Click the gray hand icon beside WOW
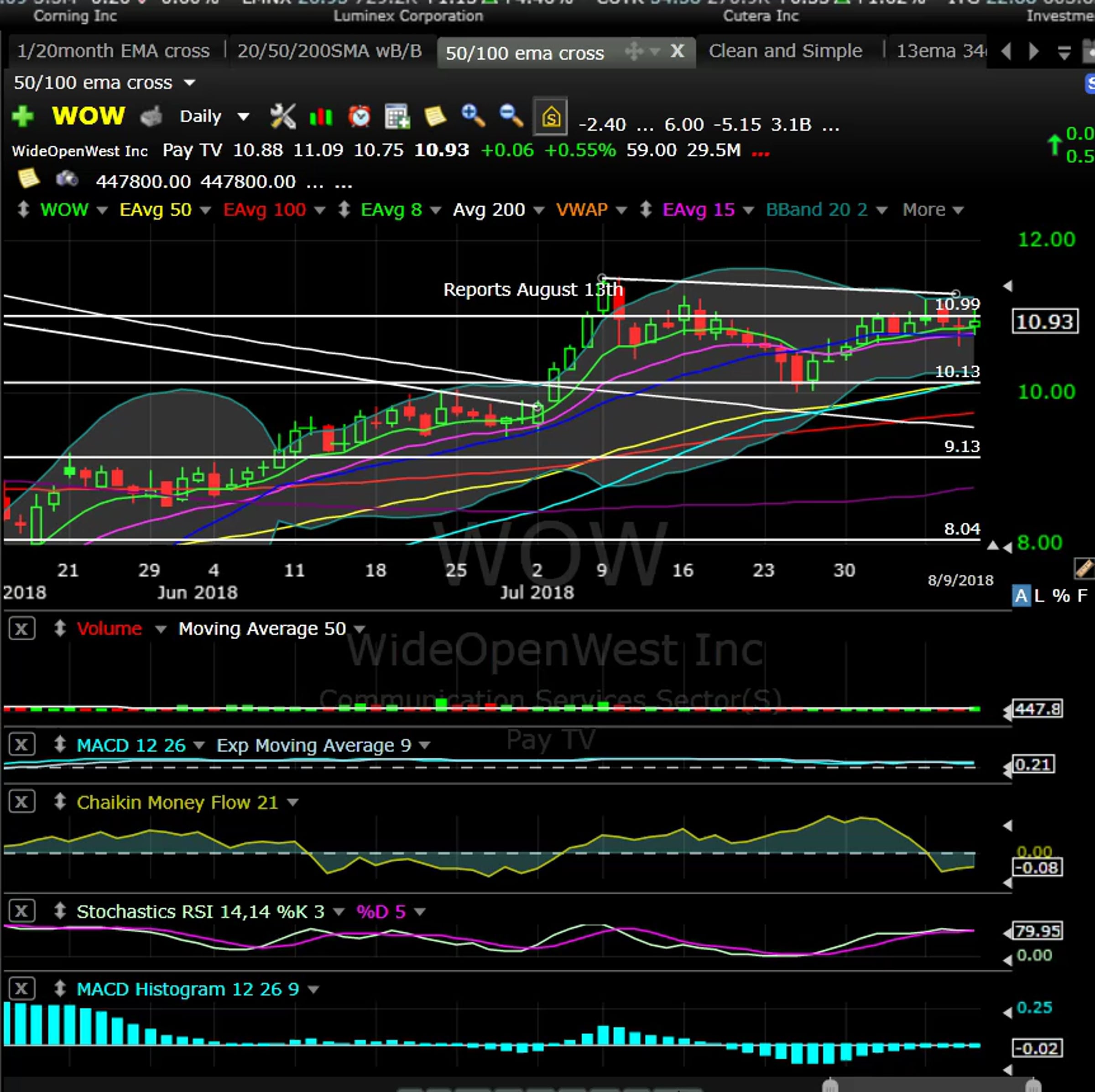 tap(151, 116)
